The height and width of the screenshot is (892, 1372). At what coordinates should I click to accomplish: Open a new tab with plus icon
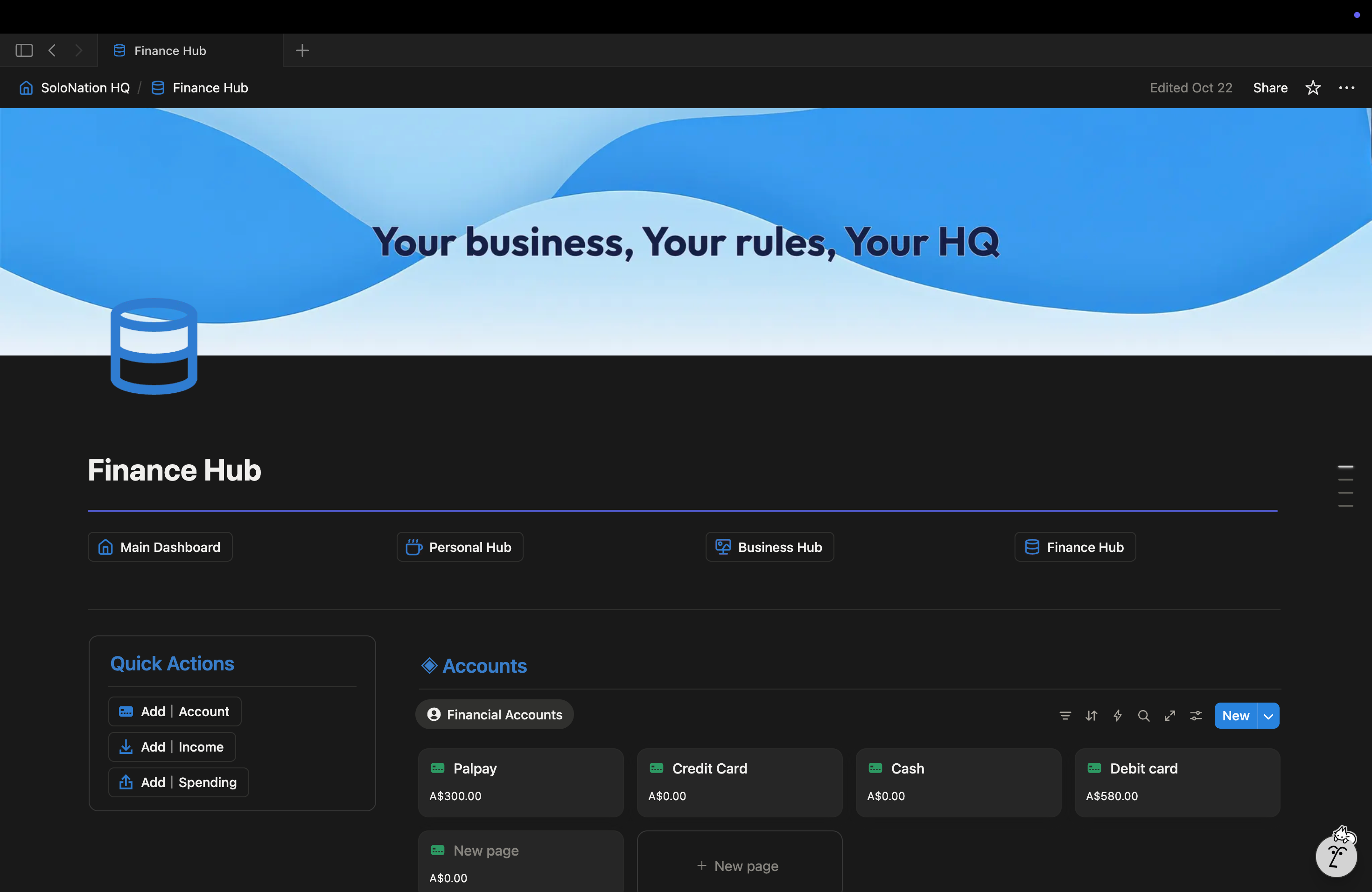302,51
